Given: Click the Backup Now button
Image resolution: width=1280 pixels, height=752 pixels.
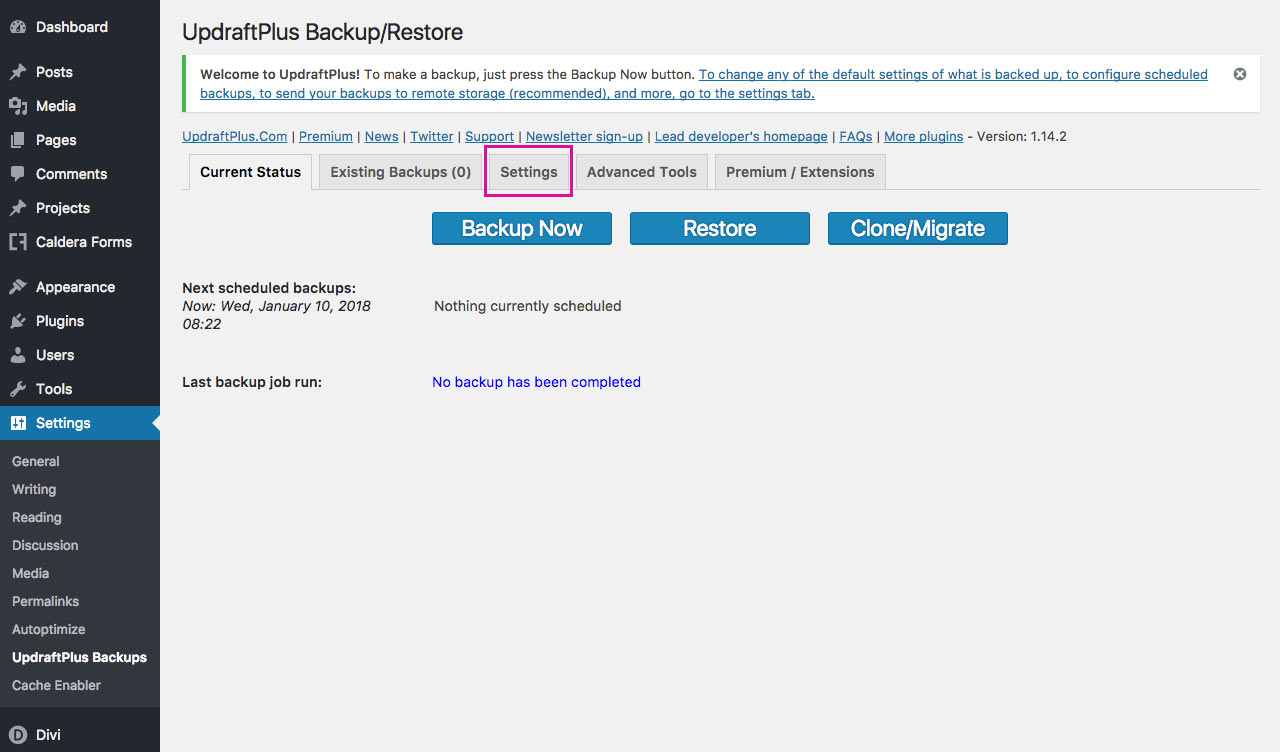Looking at the screenshot, I should [x=522, y=228].
